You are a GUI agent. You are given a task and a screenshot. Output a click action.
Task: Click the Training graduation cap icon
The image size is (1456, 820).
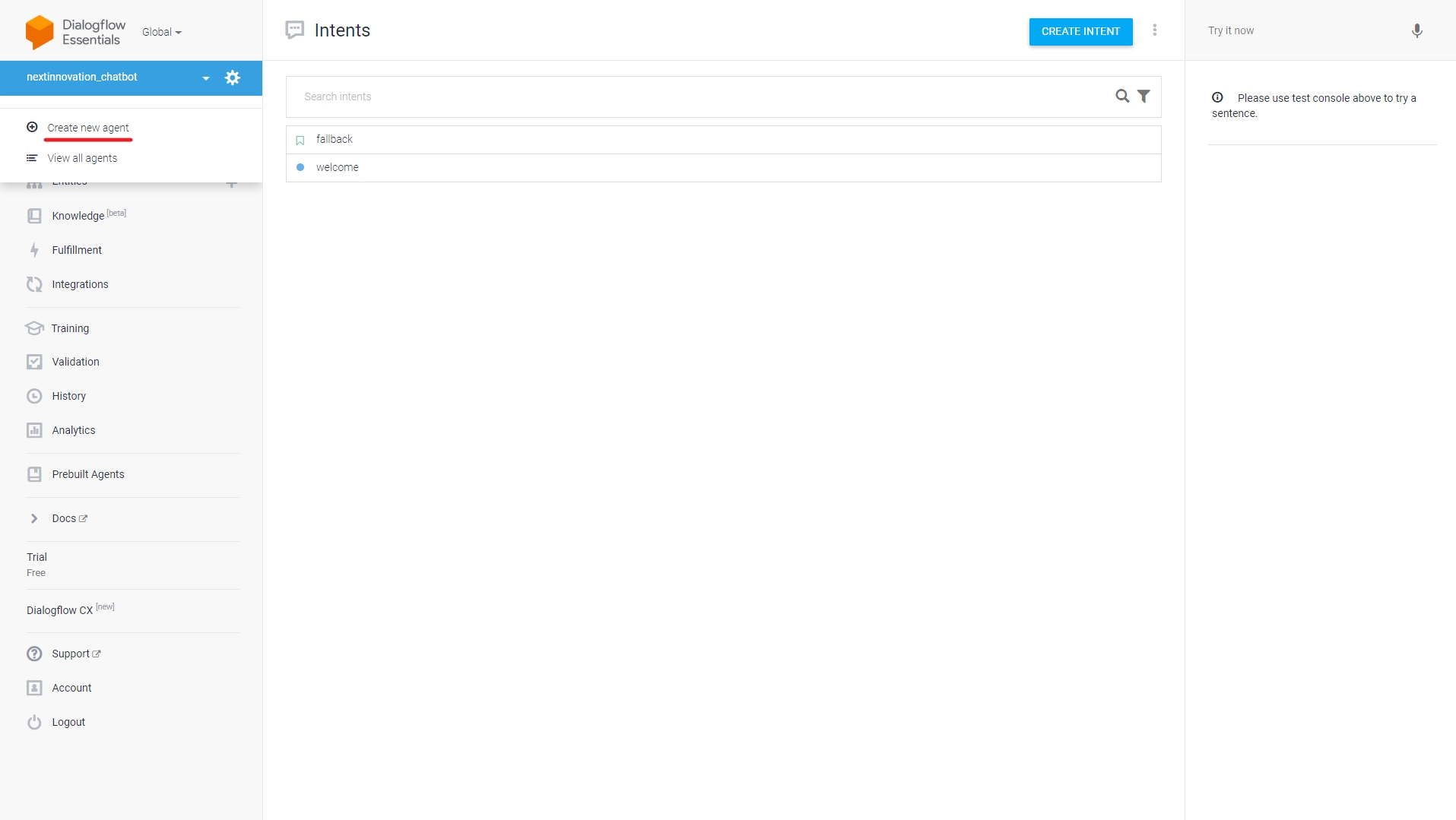pyautogui.click(x=34, y=328)
